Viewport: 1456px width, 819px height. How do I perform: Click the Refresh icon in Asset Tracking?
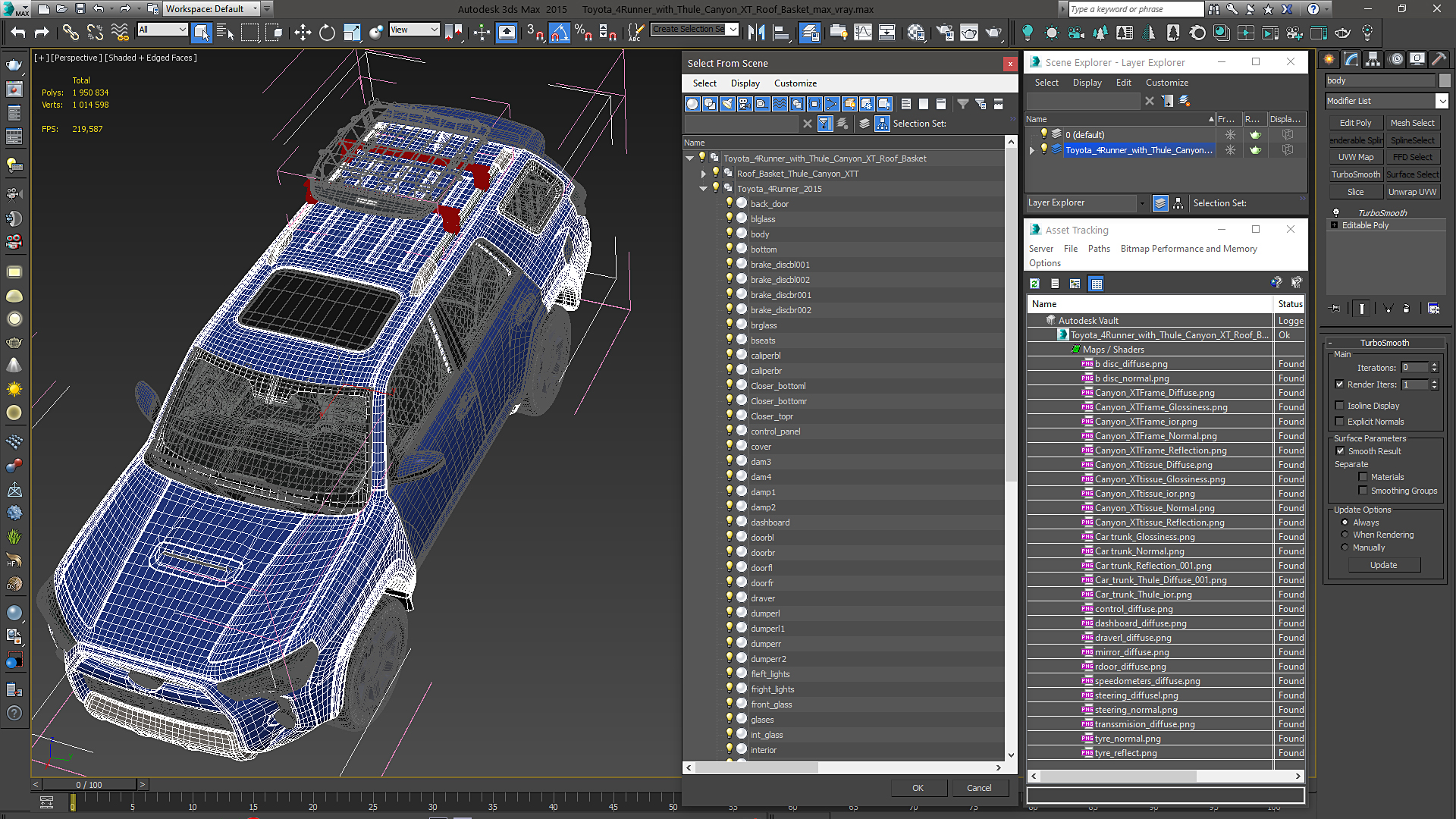click(x=1034, y=284)
